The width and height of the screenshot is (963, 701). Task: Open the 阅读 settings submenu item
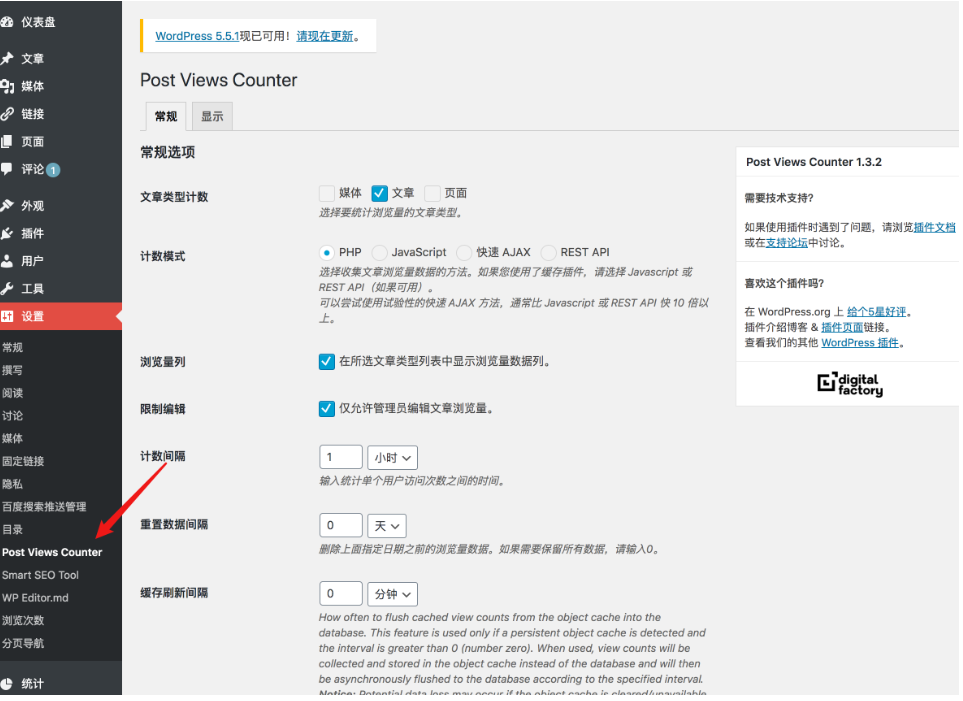[x=12, y=393]
